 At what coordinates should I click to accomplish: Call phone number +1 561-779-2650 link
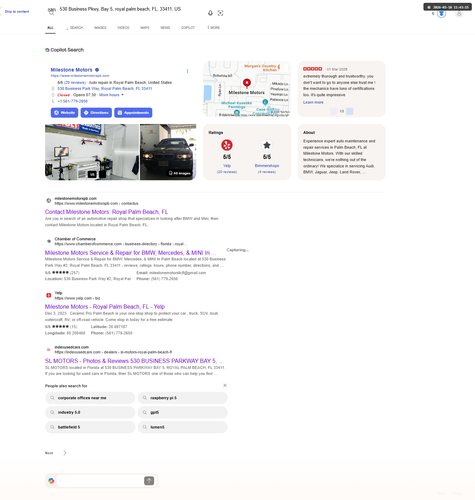(x=72, y=101)
